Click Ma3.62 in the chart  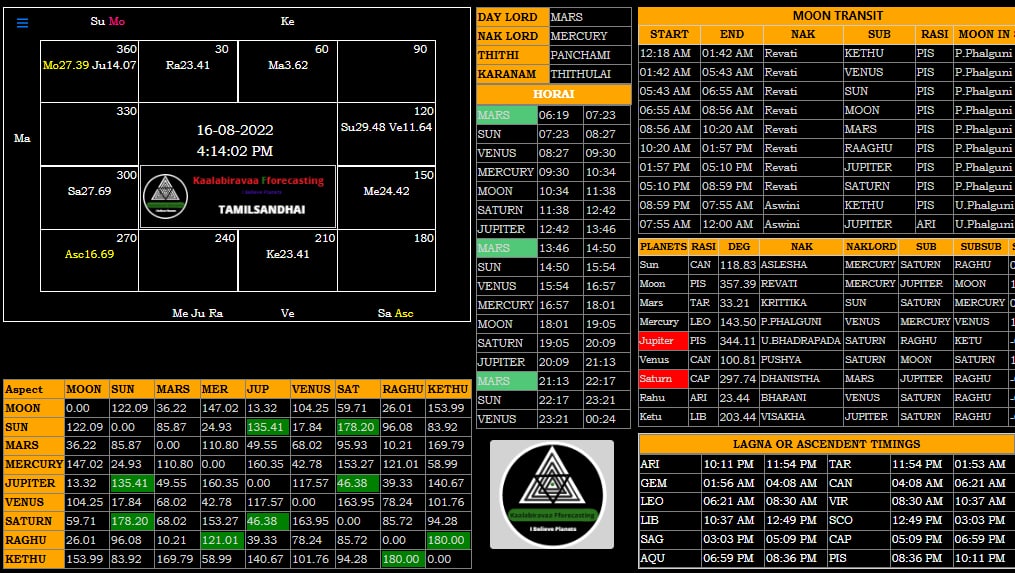(x=288, y=65)
